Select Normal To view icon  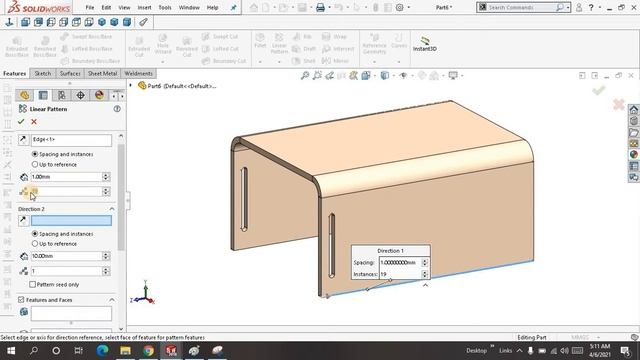9,22
